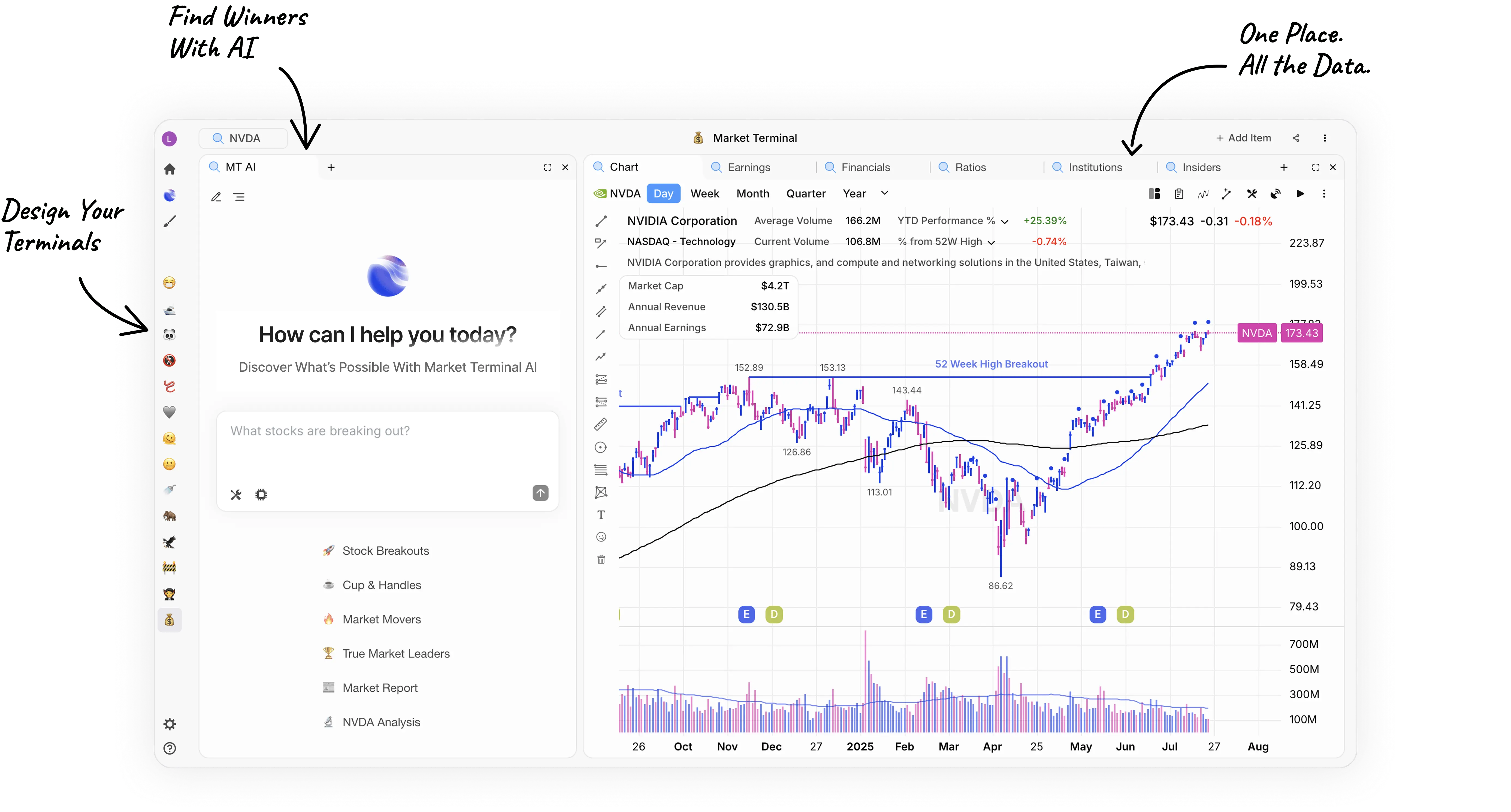The width and height of the screenshot is (1511, 812).
Task: Select the Day timeframe
Action: click(663, 193)
